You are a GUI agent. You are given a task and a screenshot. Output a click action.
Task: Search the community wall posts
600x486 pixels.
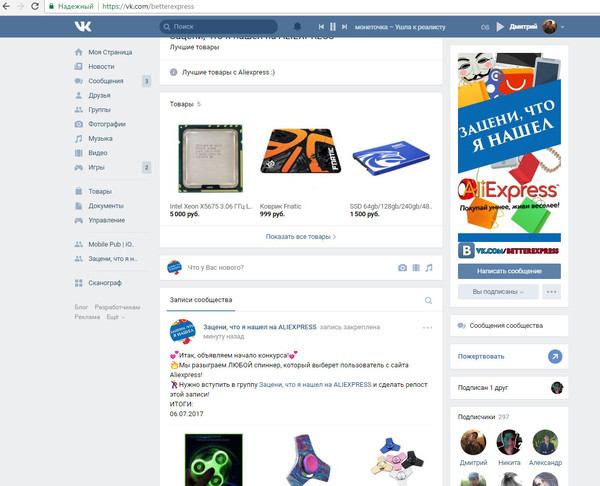(428, 300)
